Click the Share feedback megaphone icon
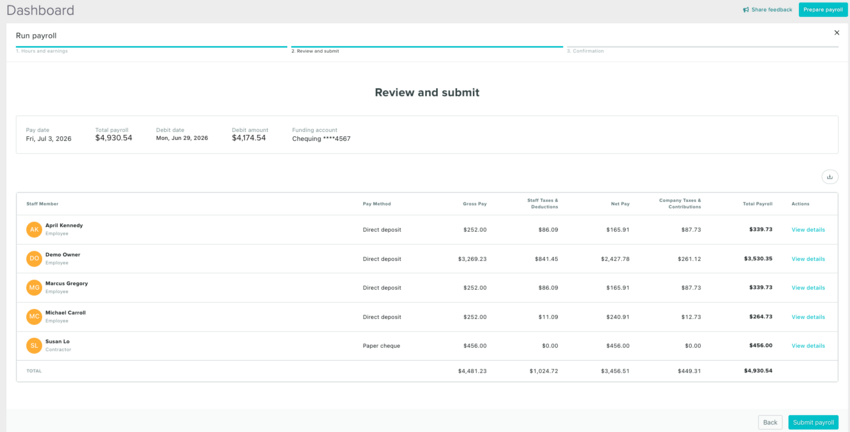 click(746, 10)
